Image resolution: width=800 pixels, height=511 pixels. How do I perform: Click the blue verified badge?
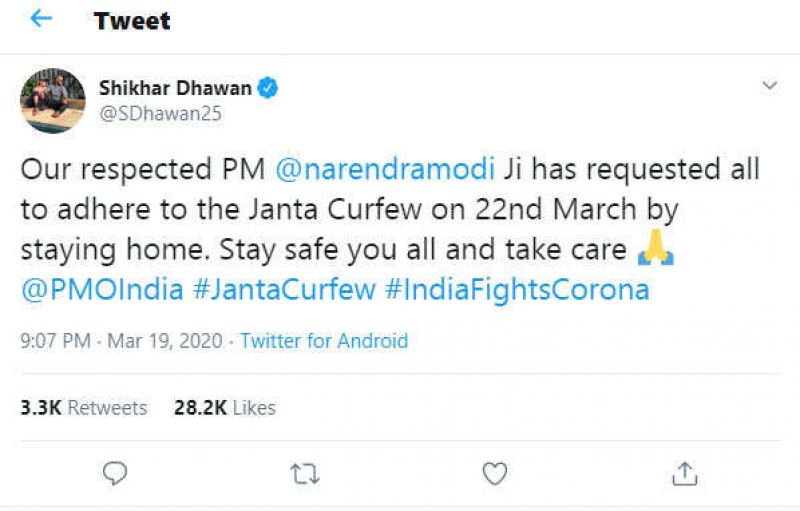[268, 88]
